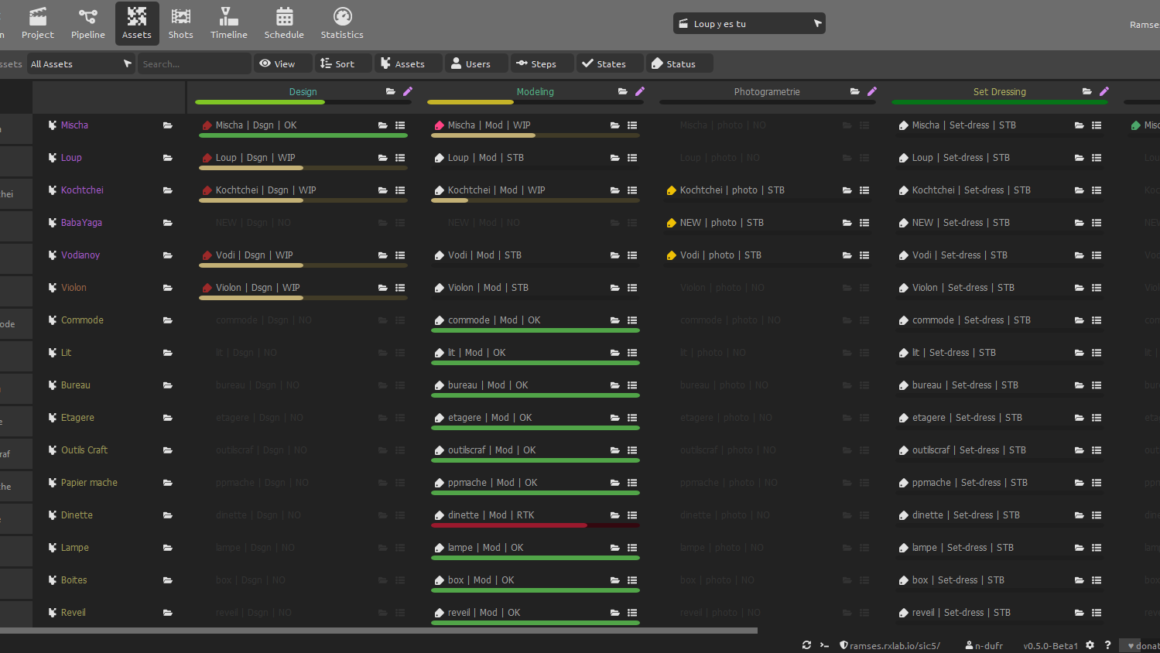
Task: Open the View options menu
Action: click(x=278, y=64)
